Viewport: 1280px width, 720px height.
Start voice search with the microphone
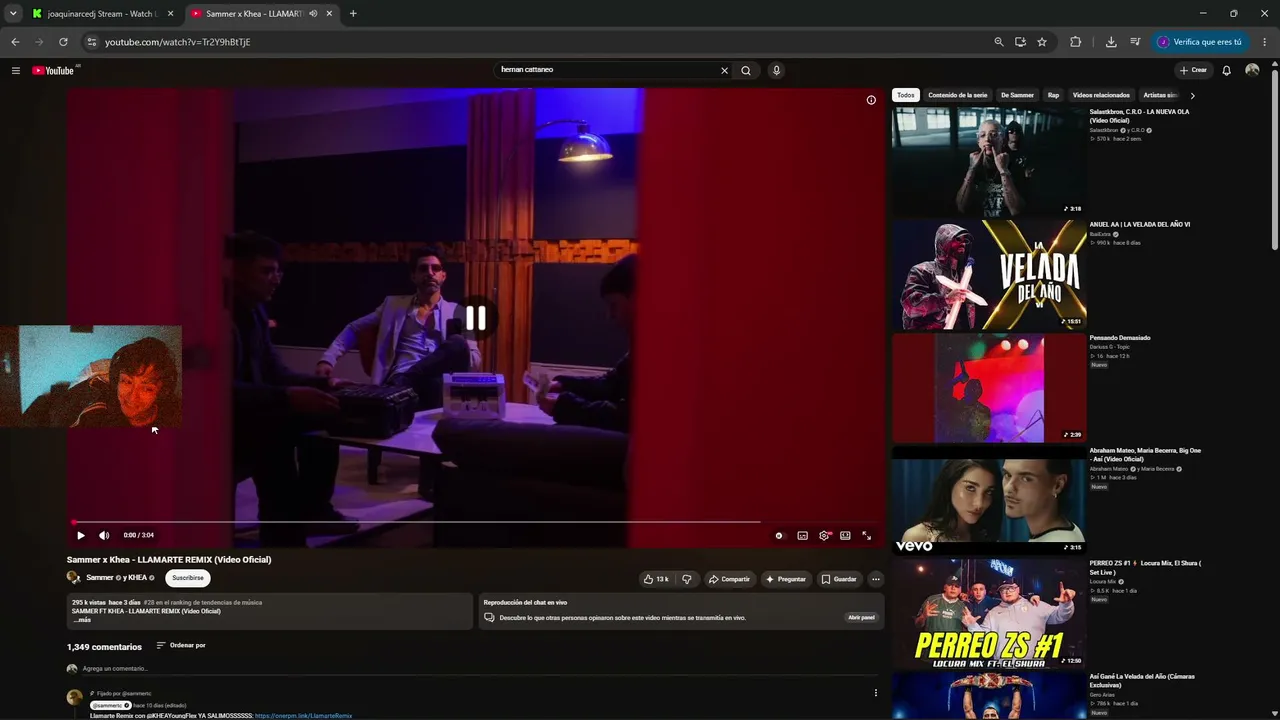[776, 70]
